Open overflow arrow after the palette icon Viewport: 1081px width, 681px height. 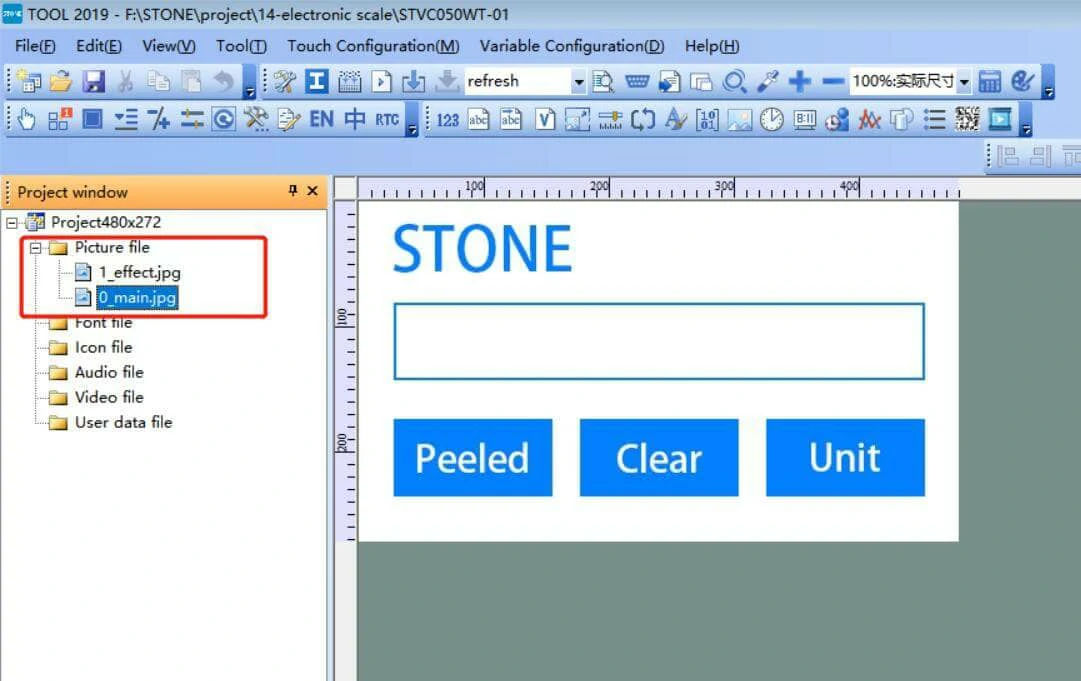(1049, 83)
